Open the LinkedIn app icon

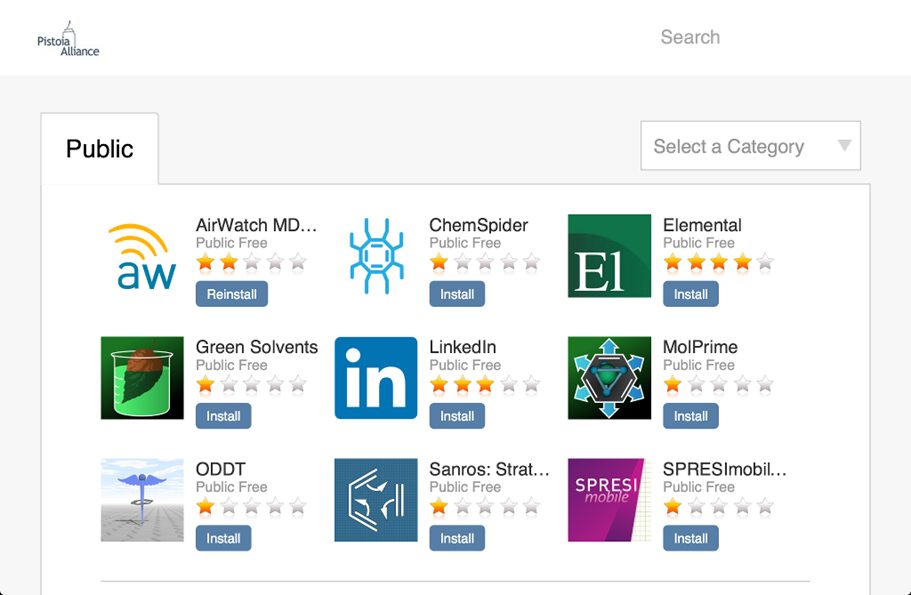point(375,378)
